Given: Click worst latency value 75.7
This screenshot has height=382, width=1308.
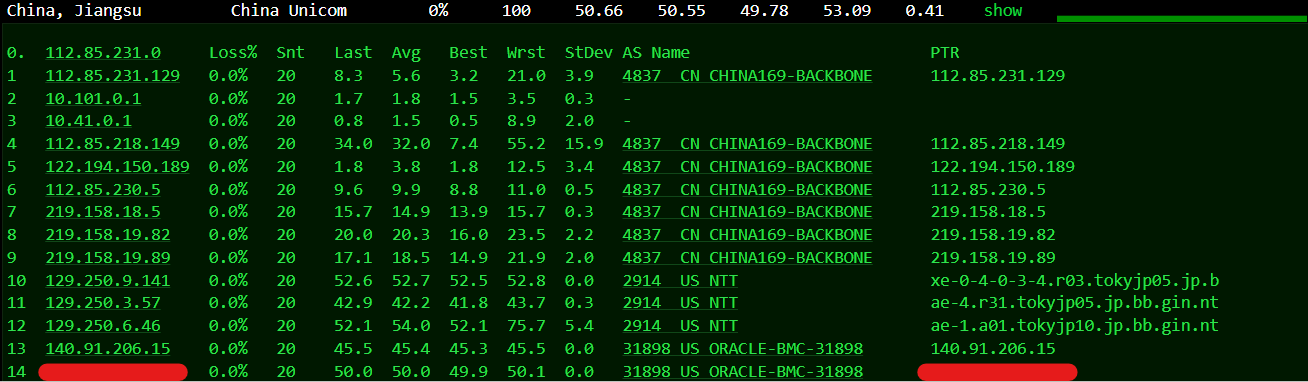Looking at the screenshot, I should tap(526, 327).
